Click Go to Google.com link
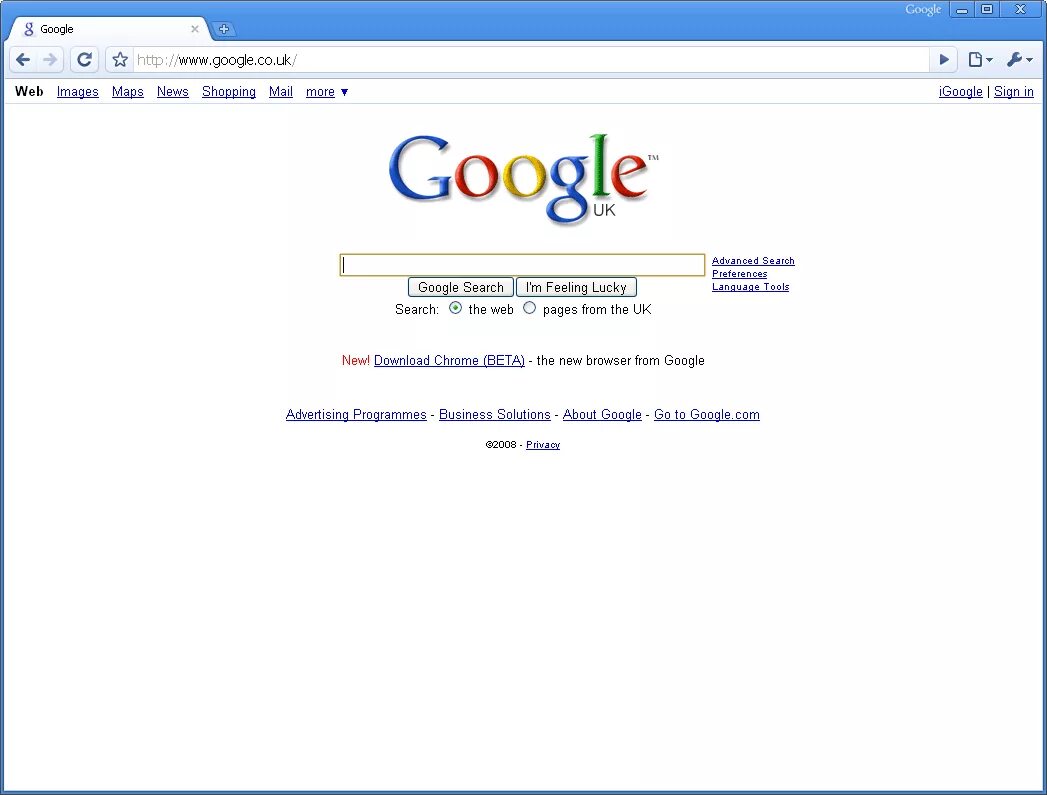Viewport: 1047px width, 795px height. coord(706,415)
